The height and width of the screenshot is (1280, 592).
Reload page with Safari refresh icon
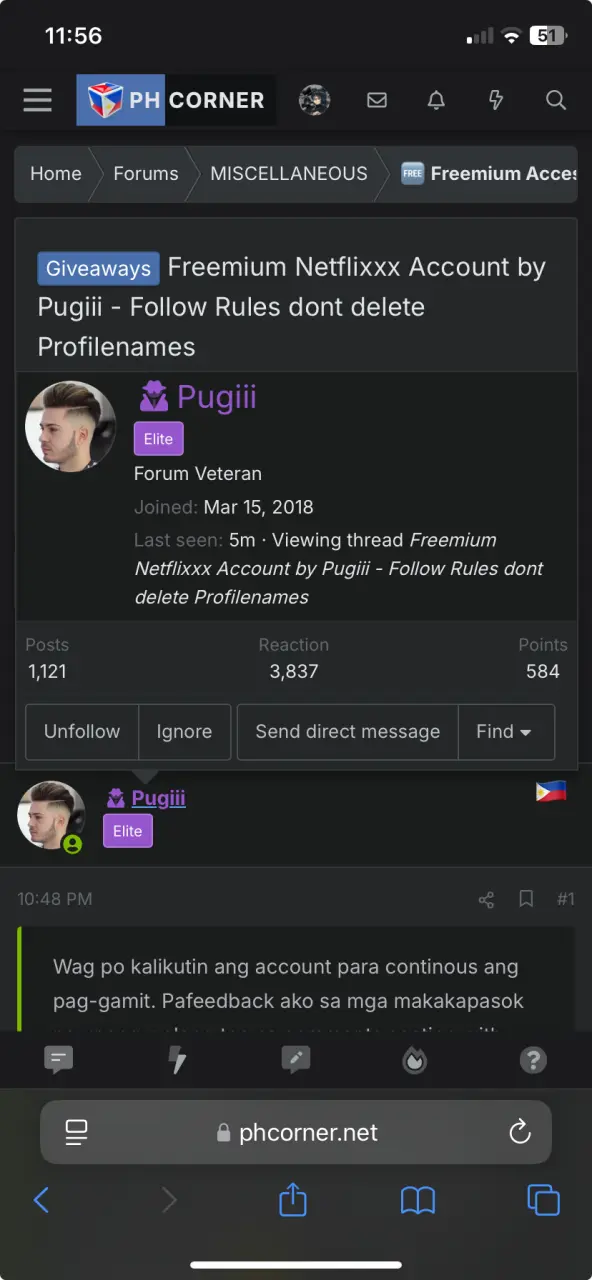519,1132
